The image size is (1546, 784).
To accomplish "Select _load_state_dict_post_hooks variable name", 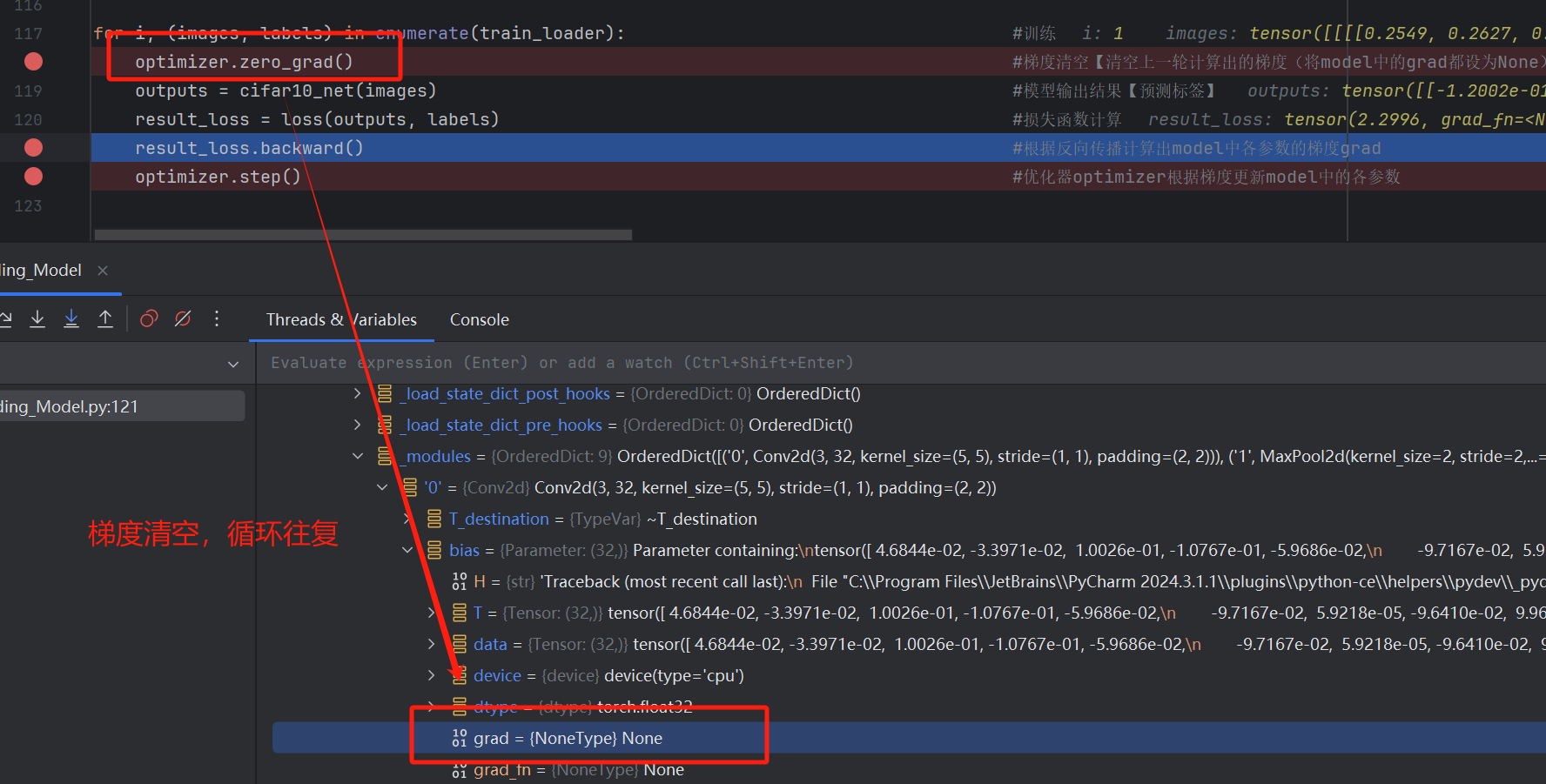I will coord(505,394).
